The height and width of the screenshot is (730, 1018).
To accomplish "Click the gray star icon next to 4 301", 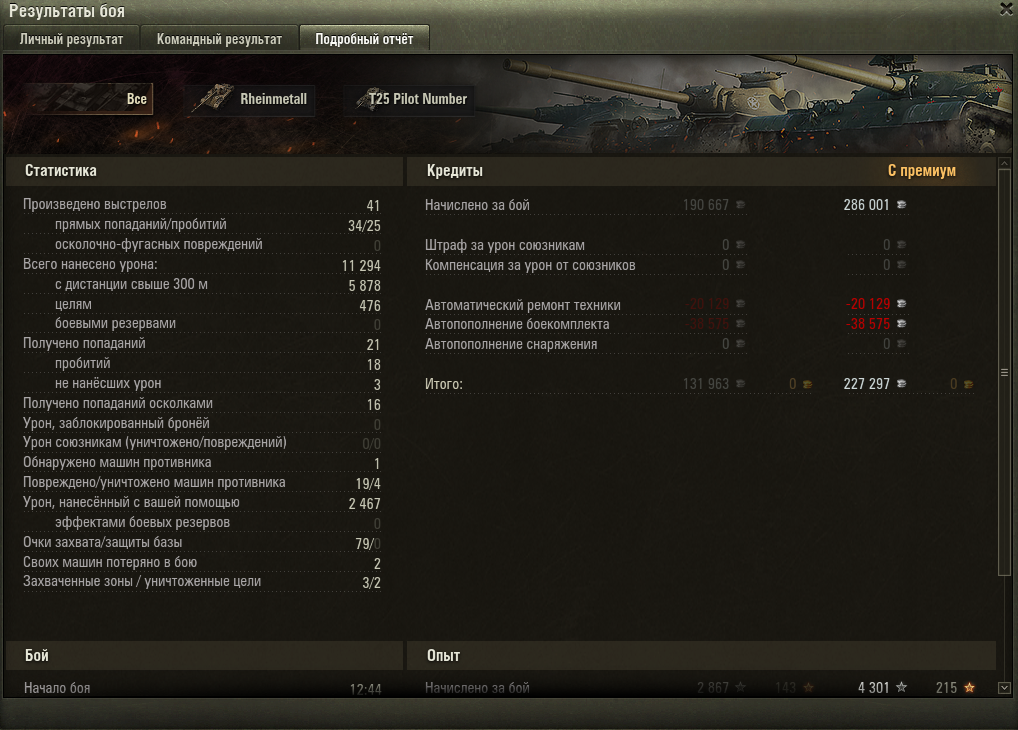I will point(901,686).
